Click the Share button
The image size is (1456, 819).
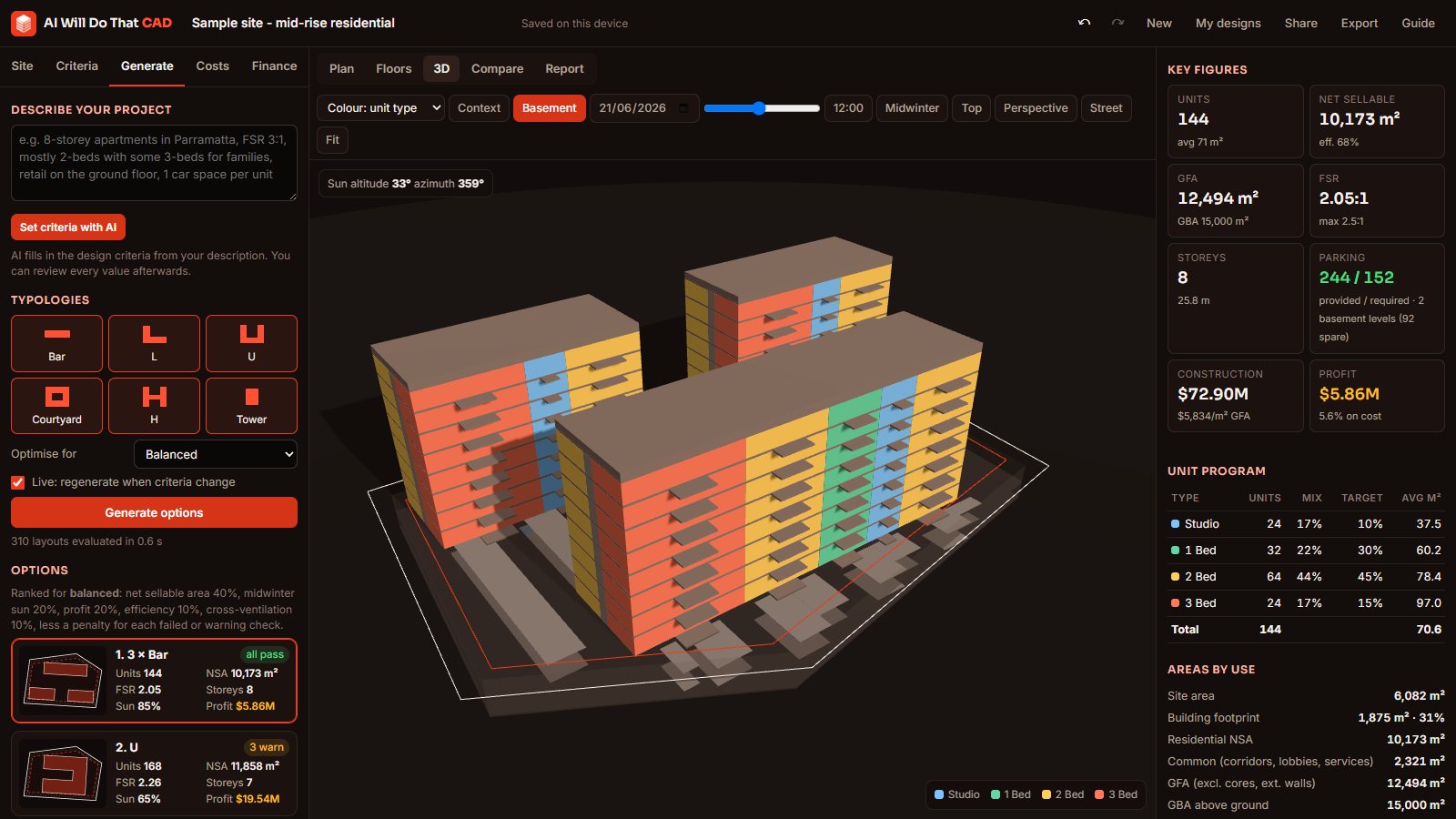coord(1300,24)
